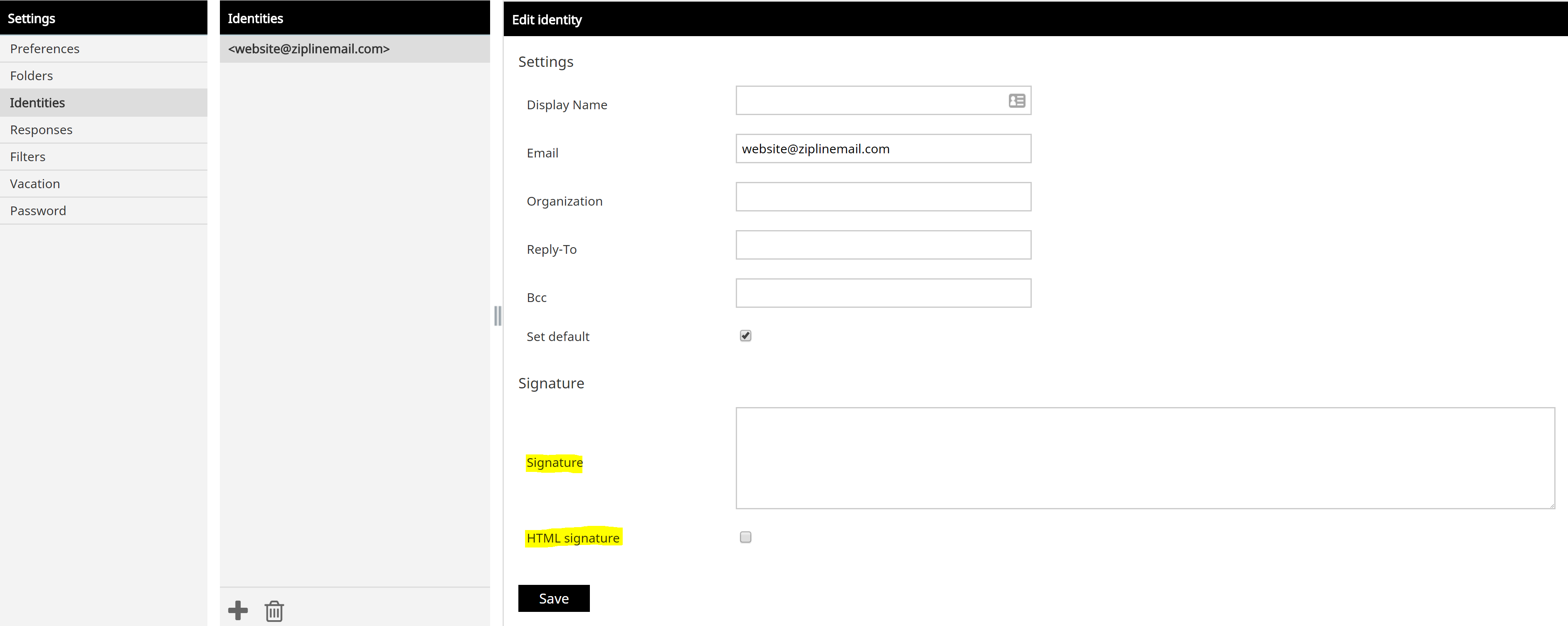Open Password settings section
1568x626 pixels.
pyautogui.click(x=104, y=211)
